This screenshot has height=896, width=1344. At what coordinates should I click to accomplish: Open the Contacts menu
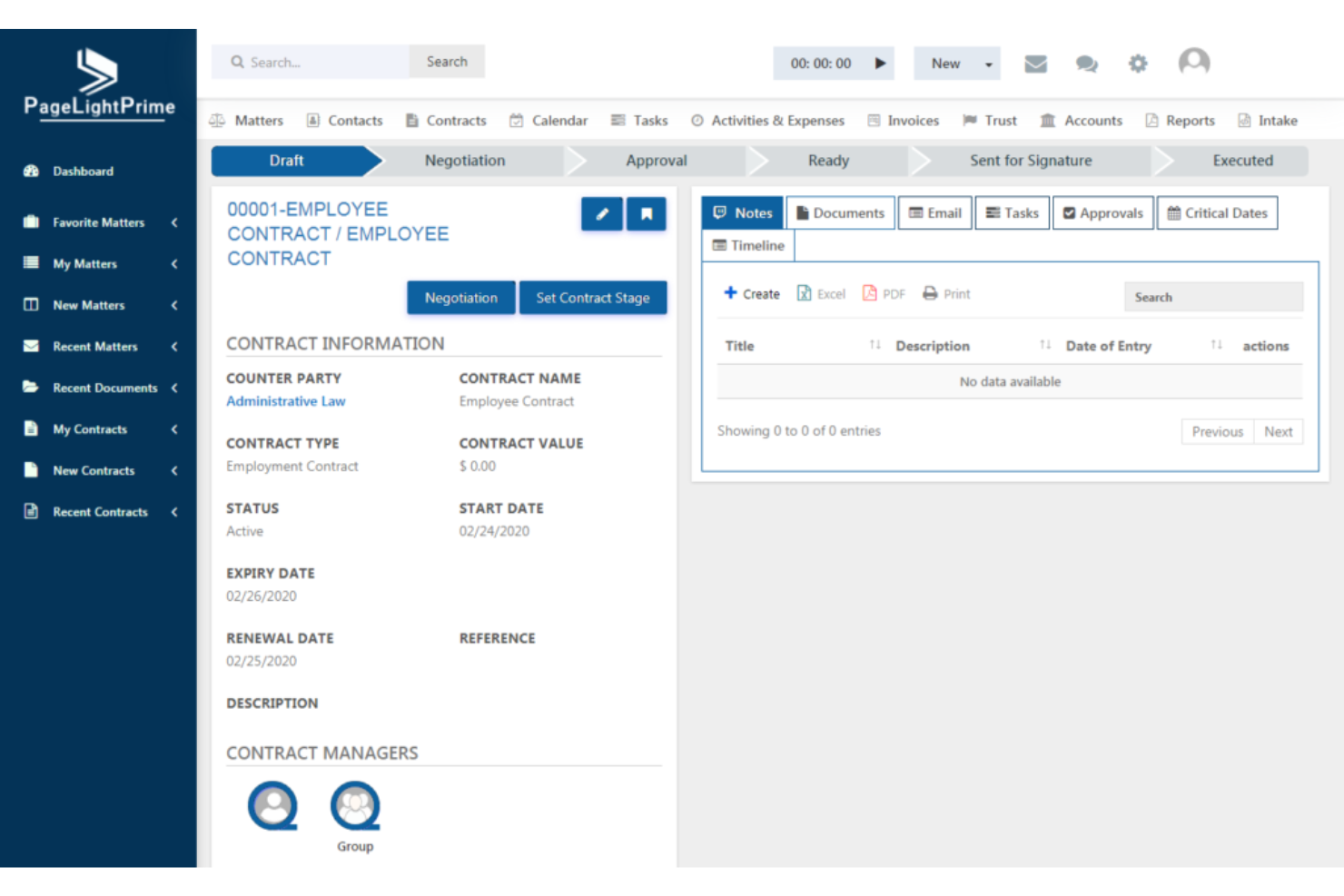pos(345,121)
